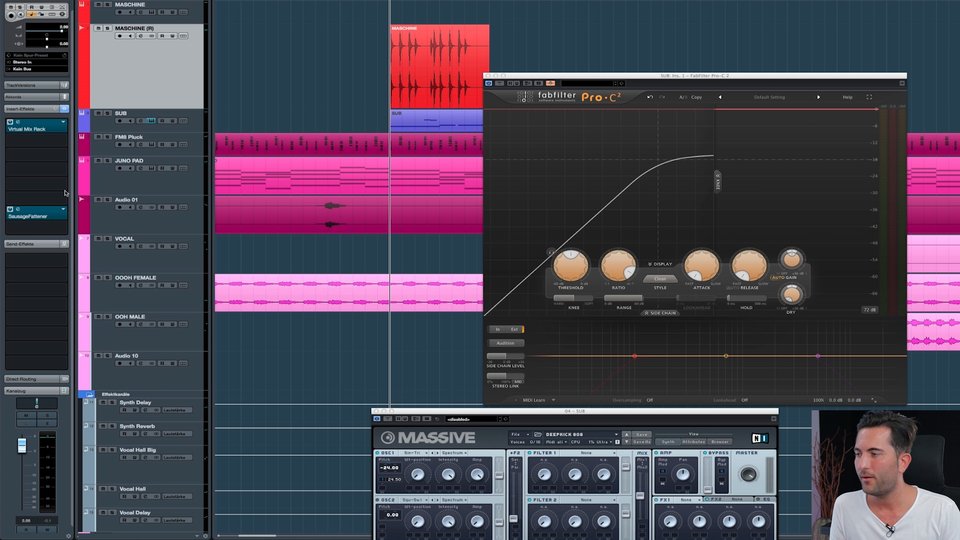Toggle Filter 1 power in Massive
Viewport: 960px width, 540px height.
click(x=530, y=453)
